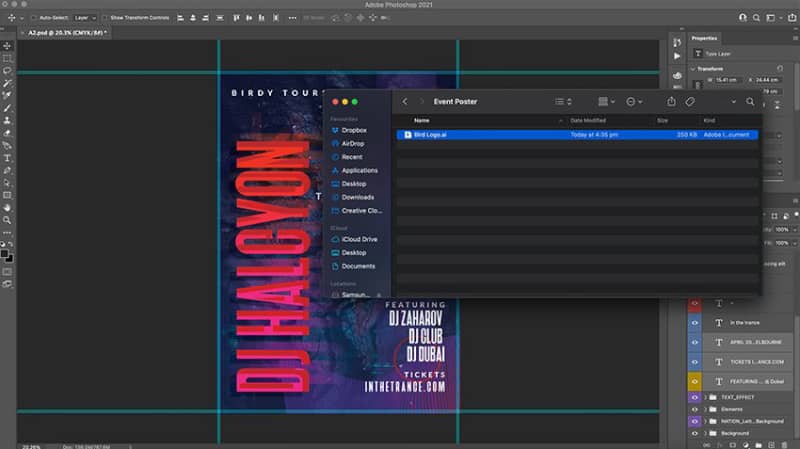This screenshot has height=449, width=800.
Task: Open Photoshop search magnifier icon top right
Action: [756, 18]
